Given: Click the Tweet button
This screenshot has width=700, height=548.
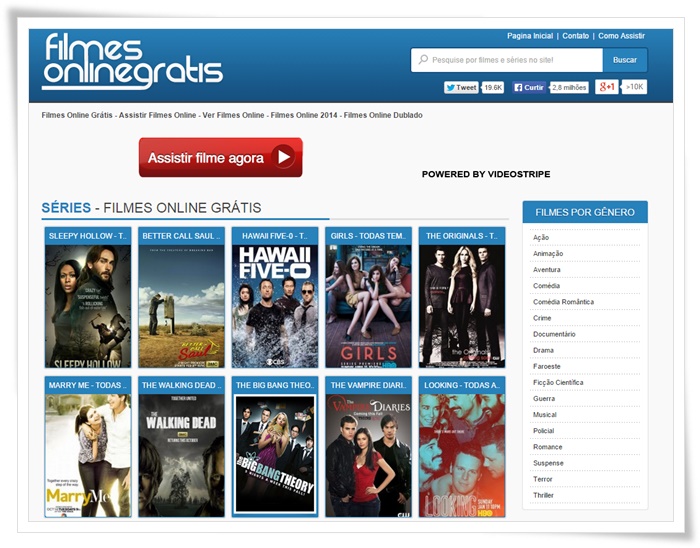Looking at the screenshot, I should pos(461,87).
